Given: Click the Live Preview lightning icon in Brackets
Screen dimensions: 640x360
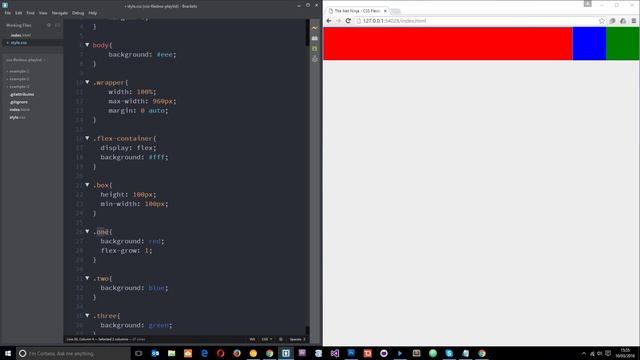Looking at the screenshot, I should 315,28.
